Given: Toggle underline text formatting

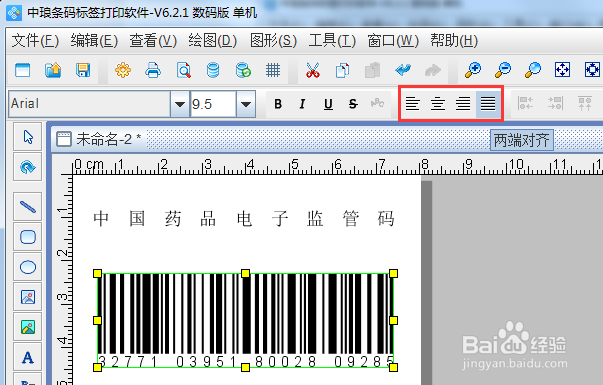Looking at the screenshot, I should coord(328,104).
